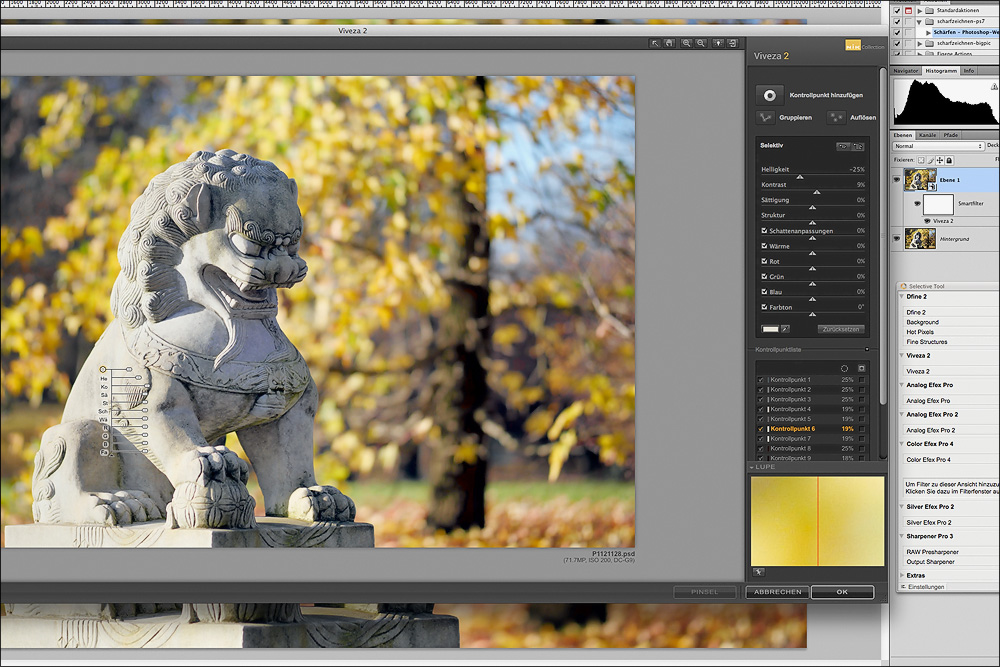The image size is (1000, 667).
Task: Click the Gruppieren control points icon
Action: tap(765, 118)
